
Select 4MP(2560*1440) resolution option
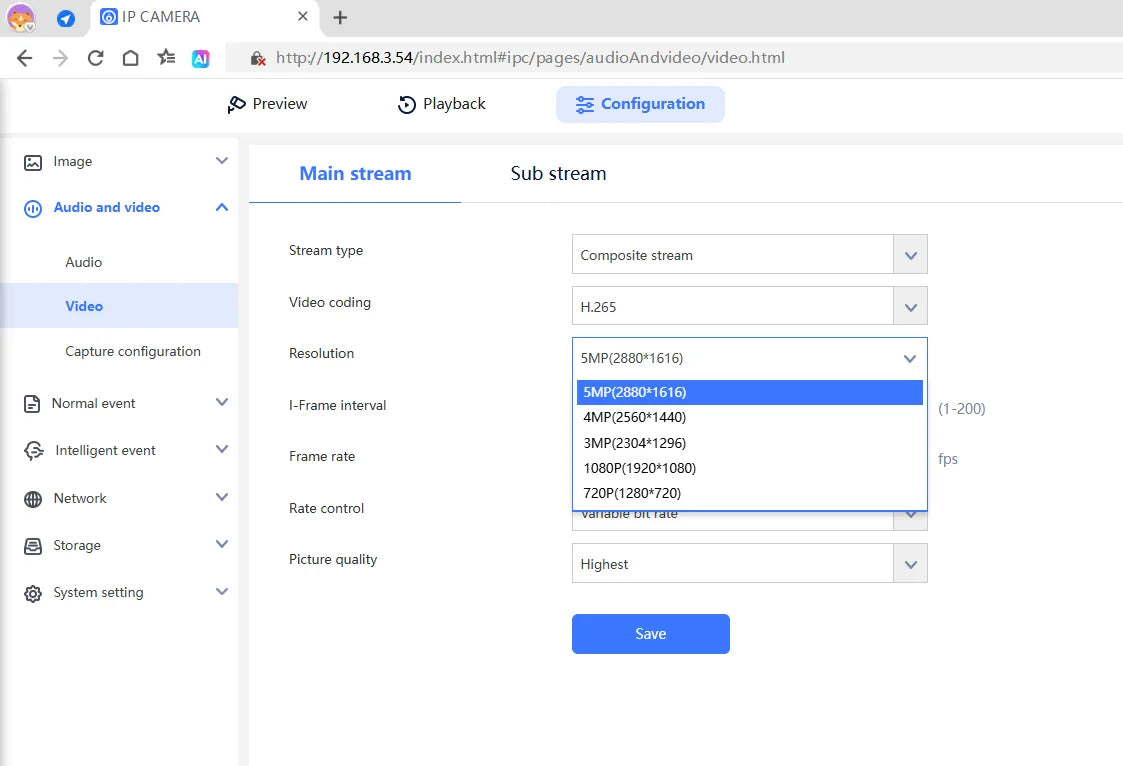pyautogui.click(x=634, y=417)
